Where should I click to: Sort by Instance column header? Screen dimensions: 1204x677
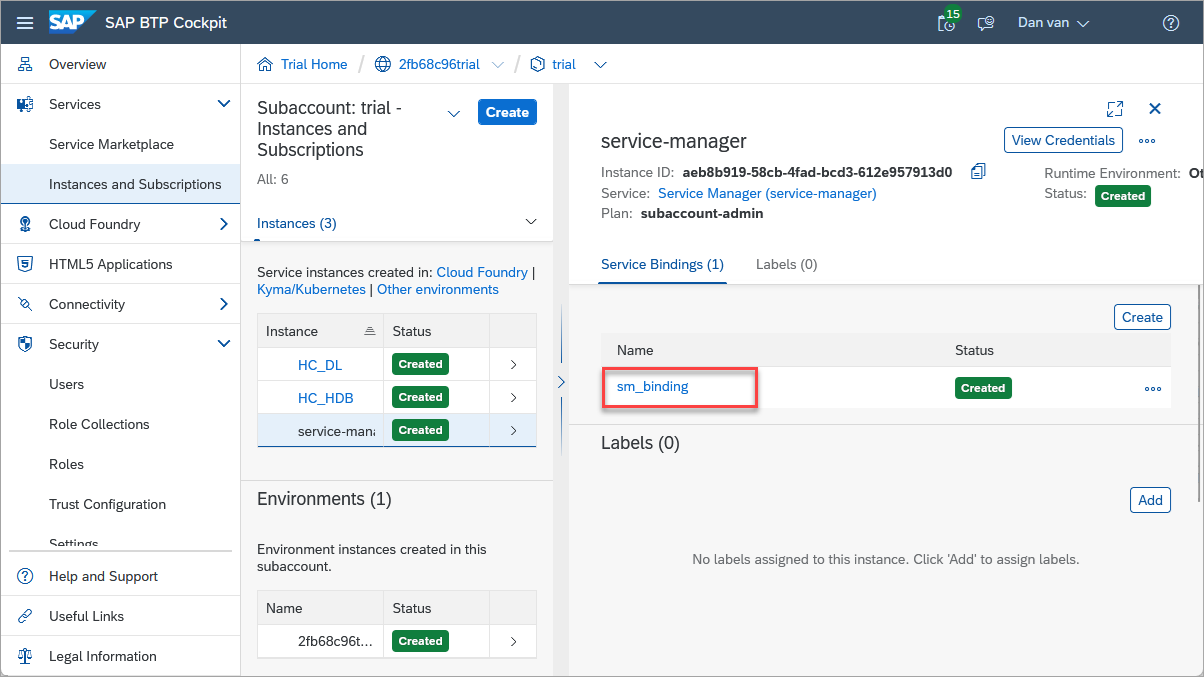(x=320, y=331)
